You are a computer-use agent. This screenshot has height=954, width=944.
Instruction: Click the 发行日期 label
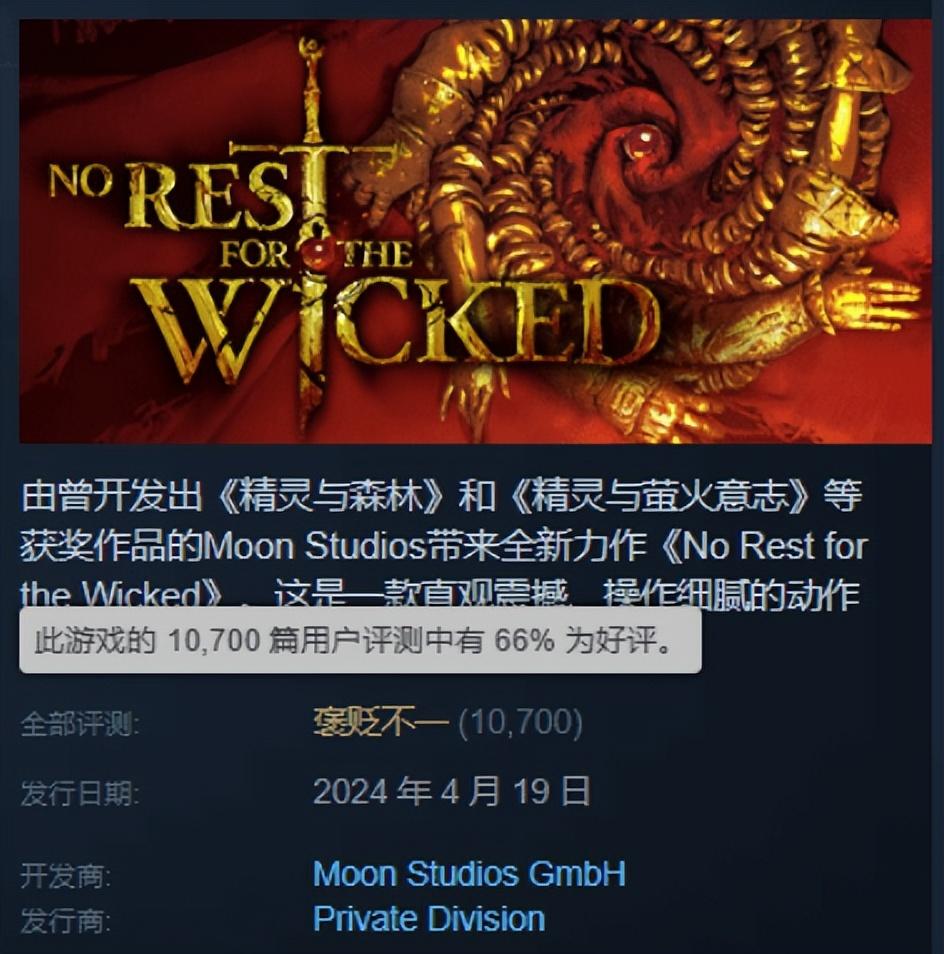pyautogui.click(x=80, y=793)
